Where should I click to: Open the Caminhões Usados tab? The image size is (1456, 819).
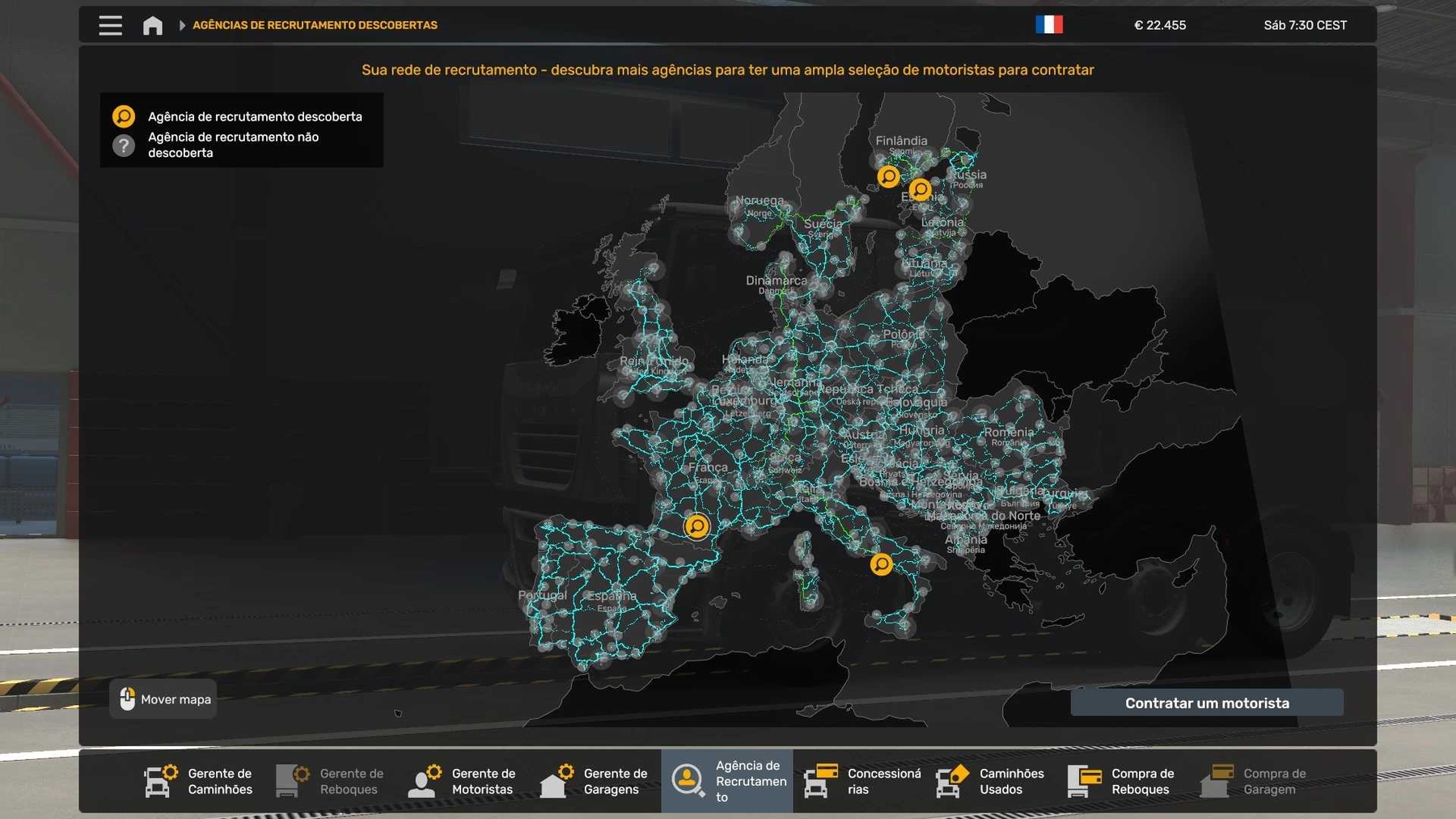click(991, 781)
